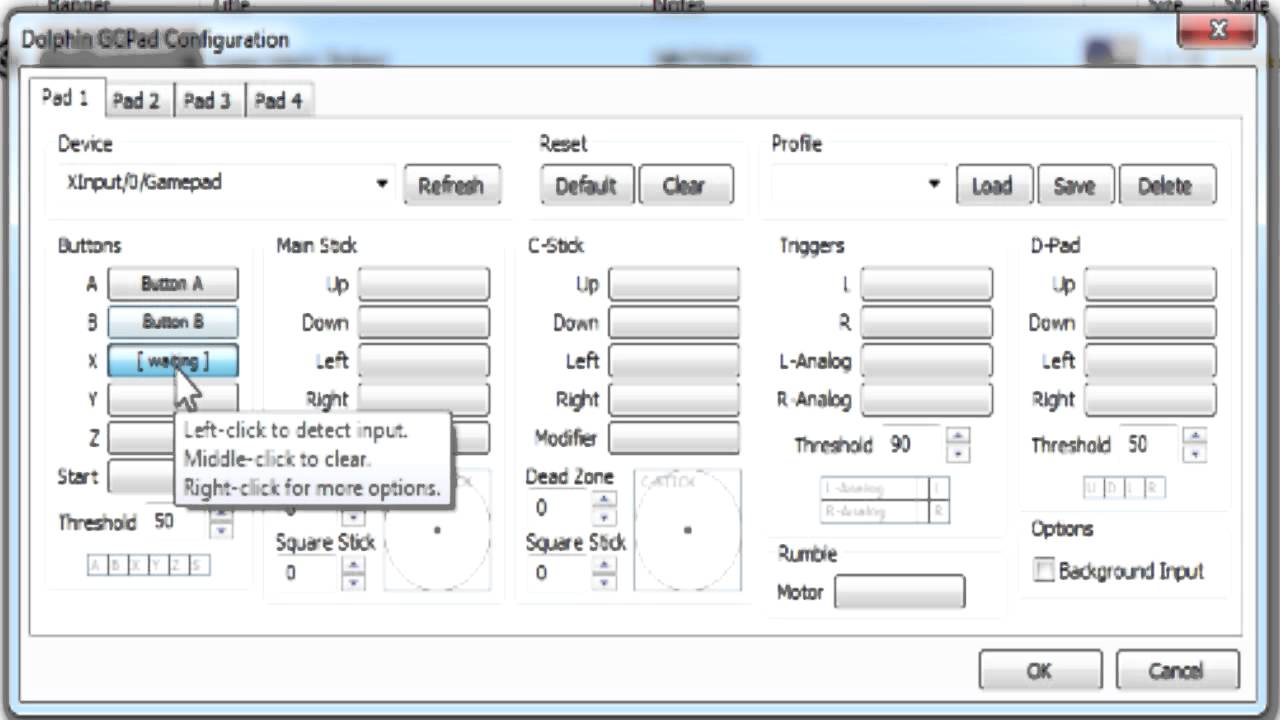Click the Main Stick Square Stick value field
Screen dimensions: 1280x720
pyautogui.click(x=308, y=573)
